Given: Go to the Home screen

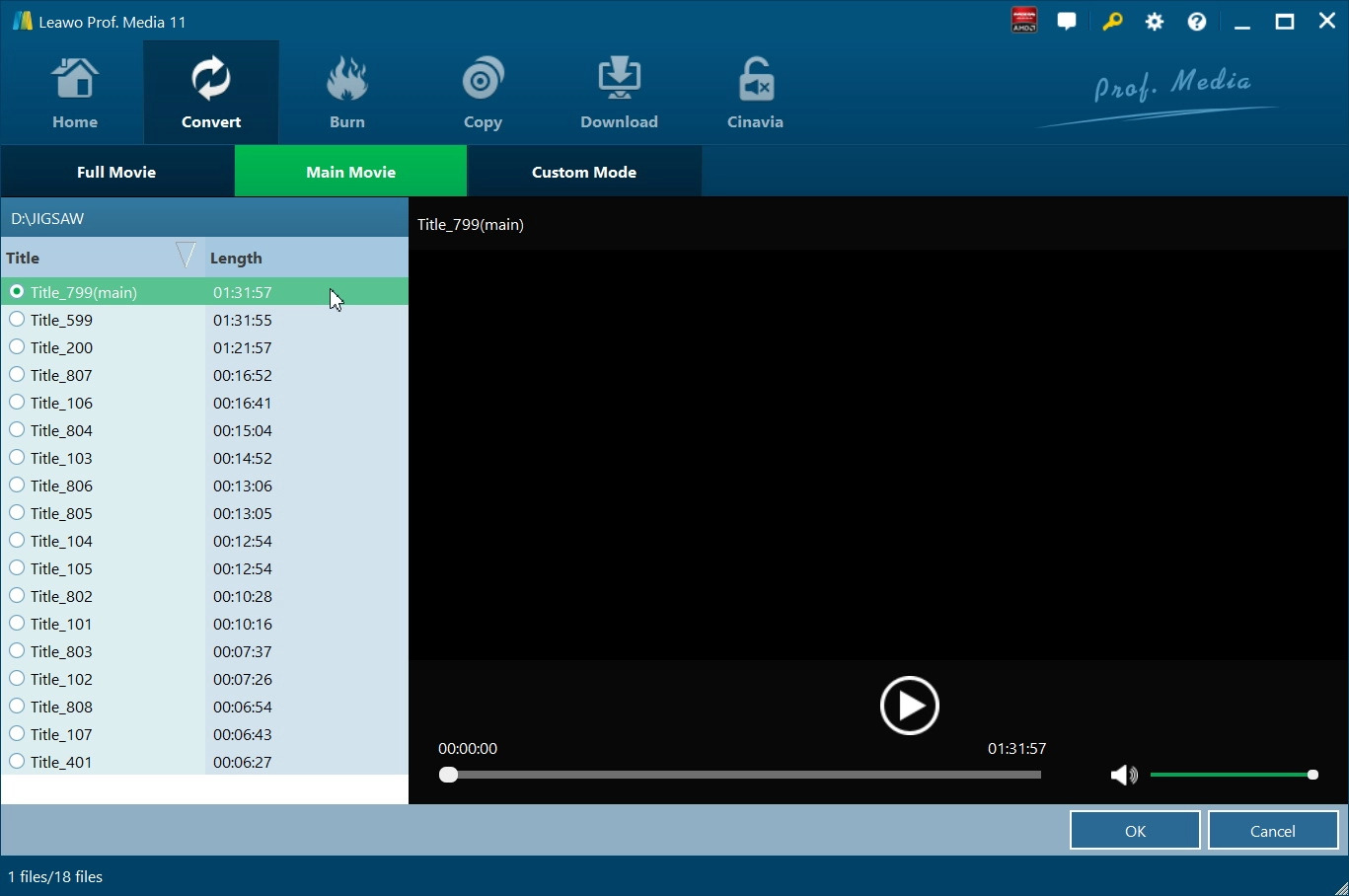Looking at the screenshot, I should click(75, 91).
